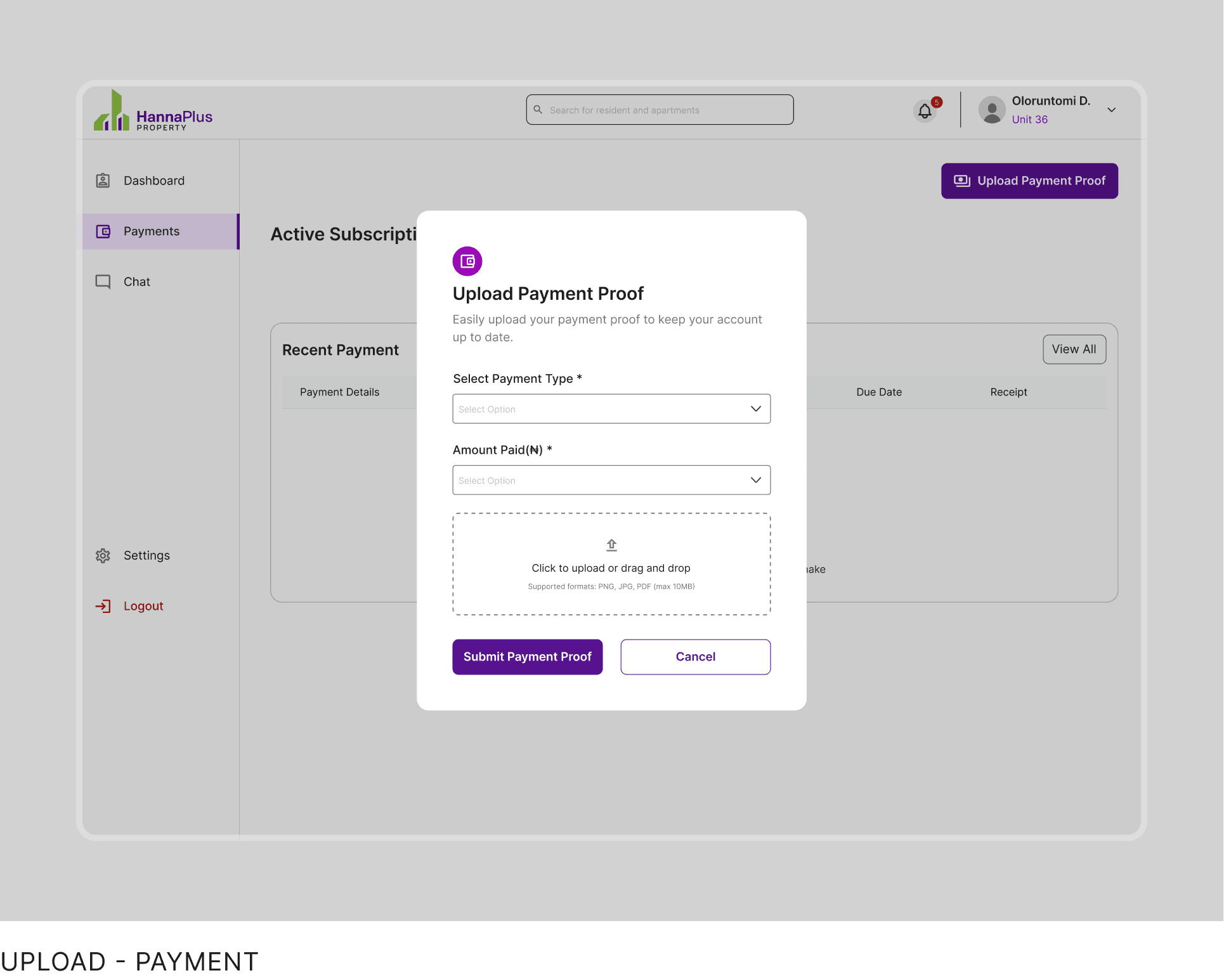Viewport: 1224px width, 980px height.
Task: Click the user avatar icon
Action: coord(992,110)
